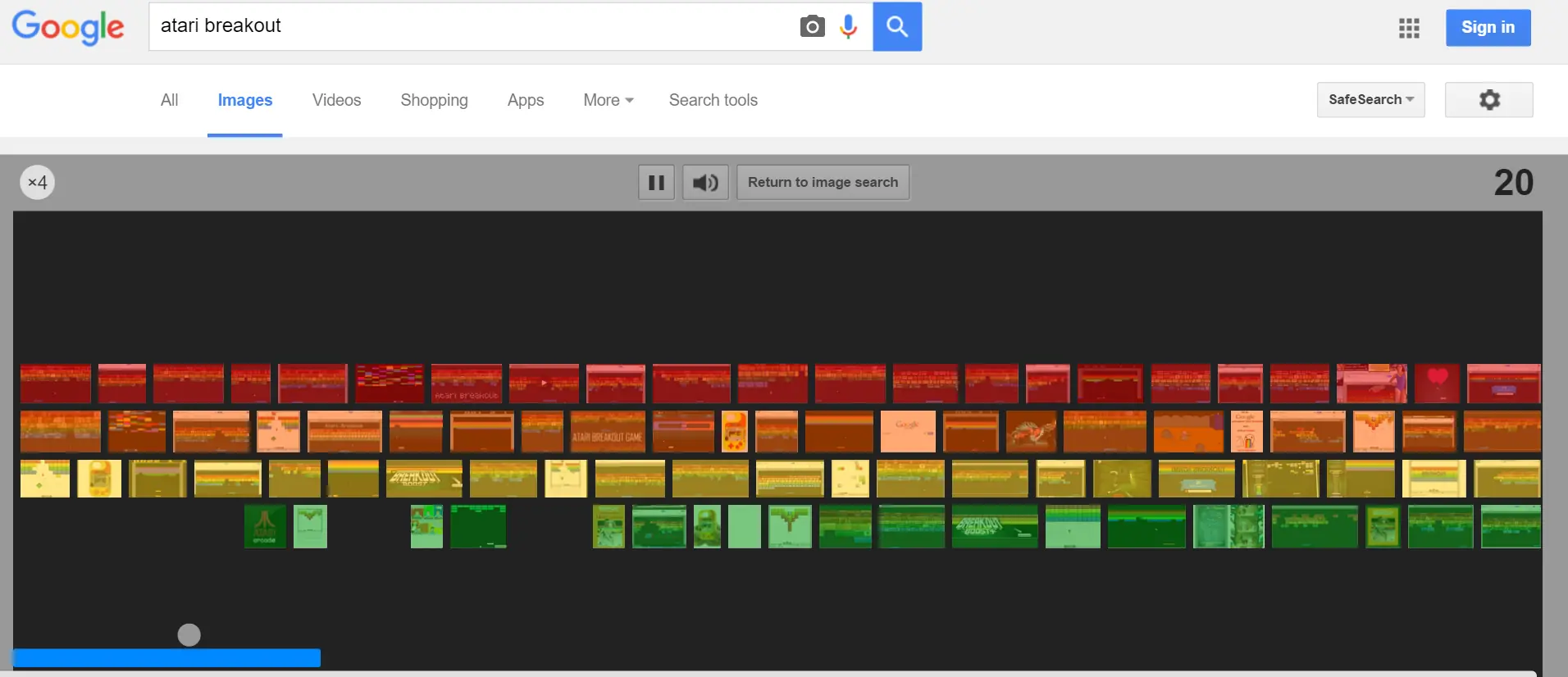The height and width of the screenshot is (677, 1568).
Task: Switch to the All tab
Action: coord(169,100)
